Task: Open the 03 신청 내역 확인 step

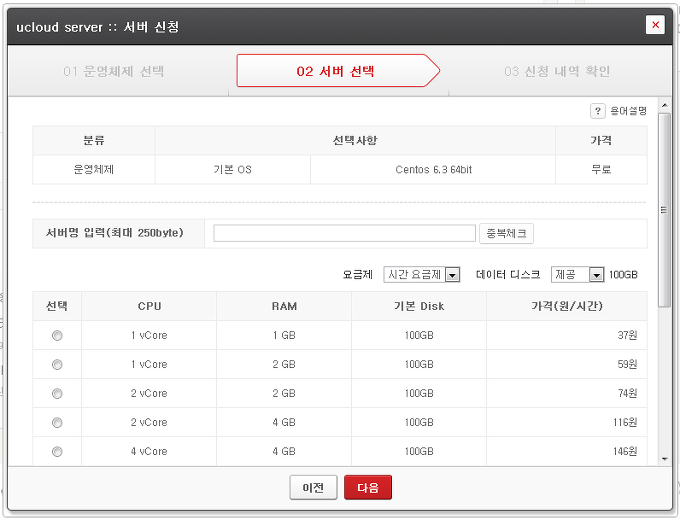Action: [x=557, y=71]
